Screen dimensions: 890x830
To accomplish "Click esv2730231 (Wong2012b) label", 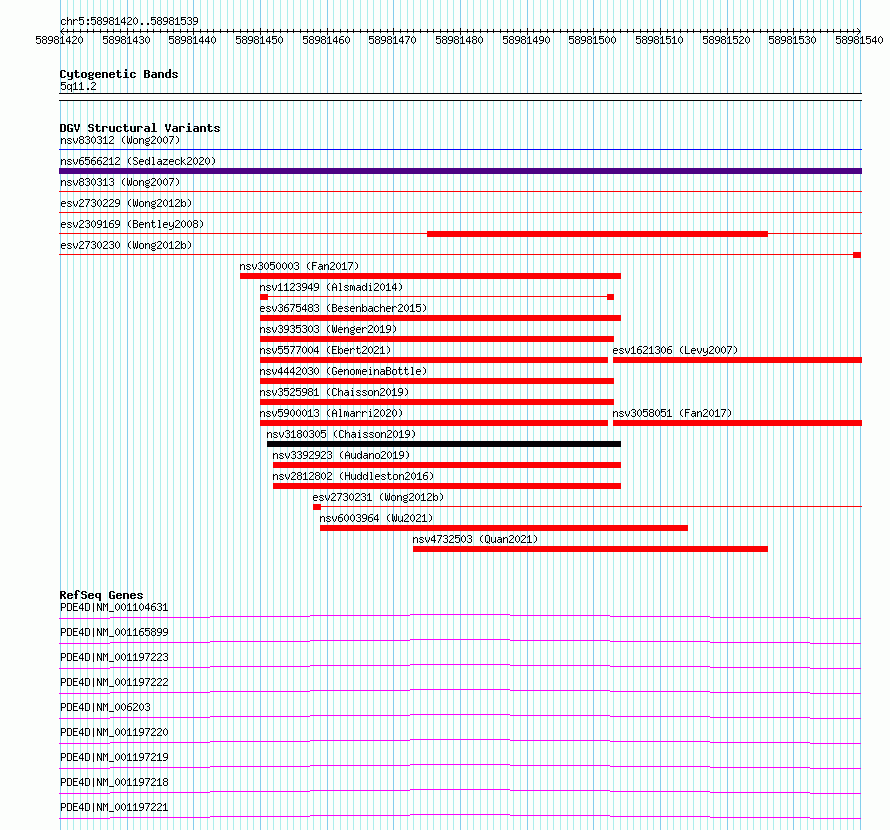I will 378,497.
